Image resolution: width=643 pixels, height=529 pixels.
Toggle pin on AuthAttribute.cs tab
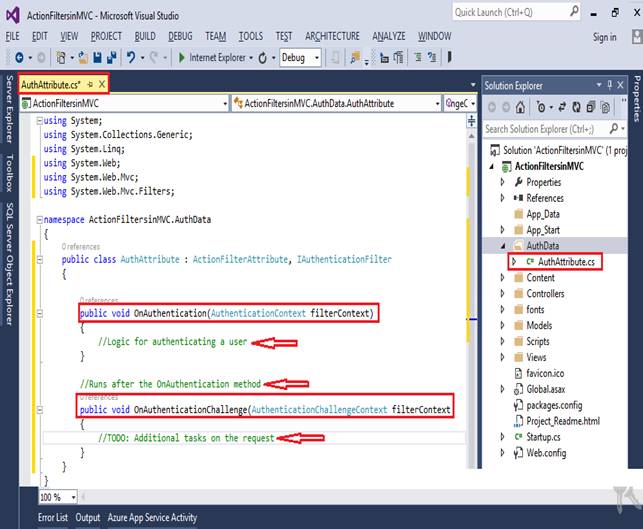click(89, 85)
